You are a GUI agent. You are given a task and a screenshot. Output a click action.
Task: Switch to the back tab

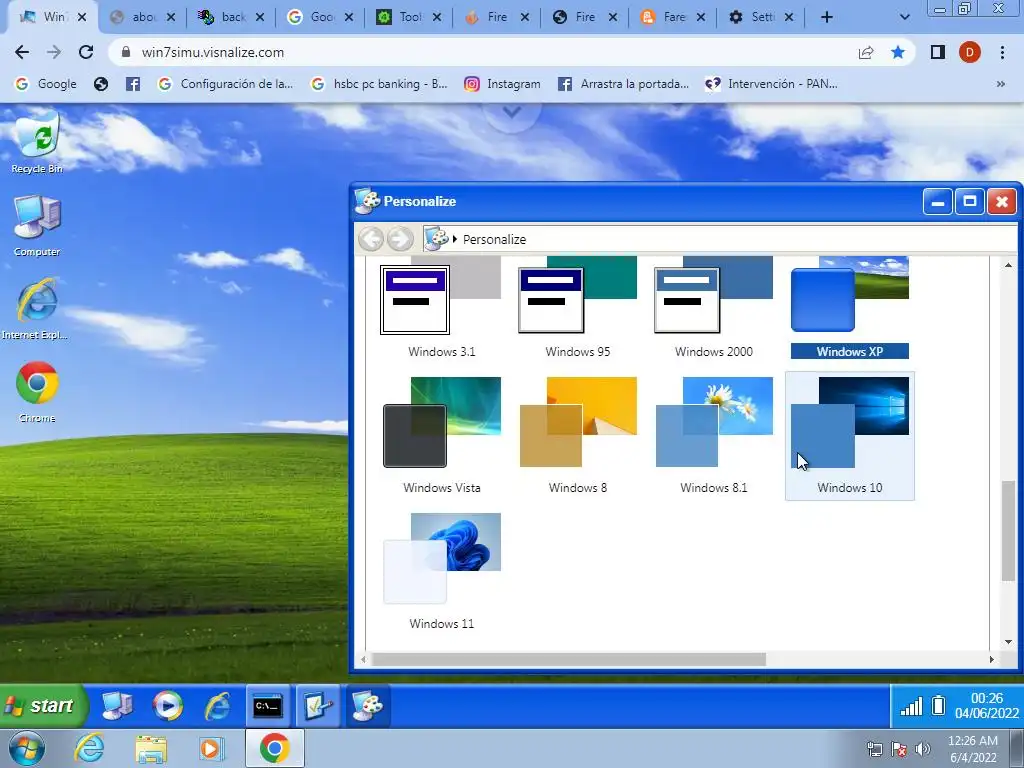[x=232, y=17]
